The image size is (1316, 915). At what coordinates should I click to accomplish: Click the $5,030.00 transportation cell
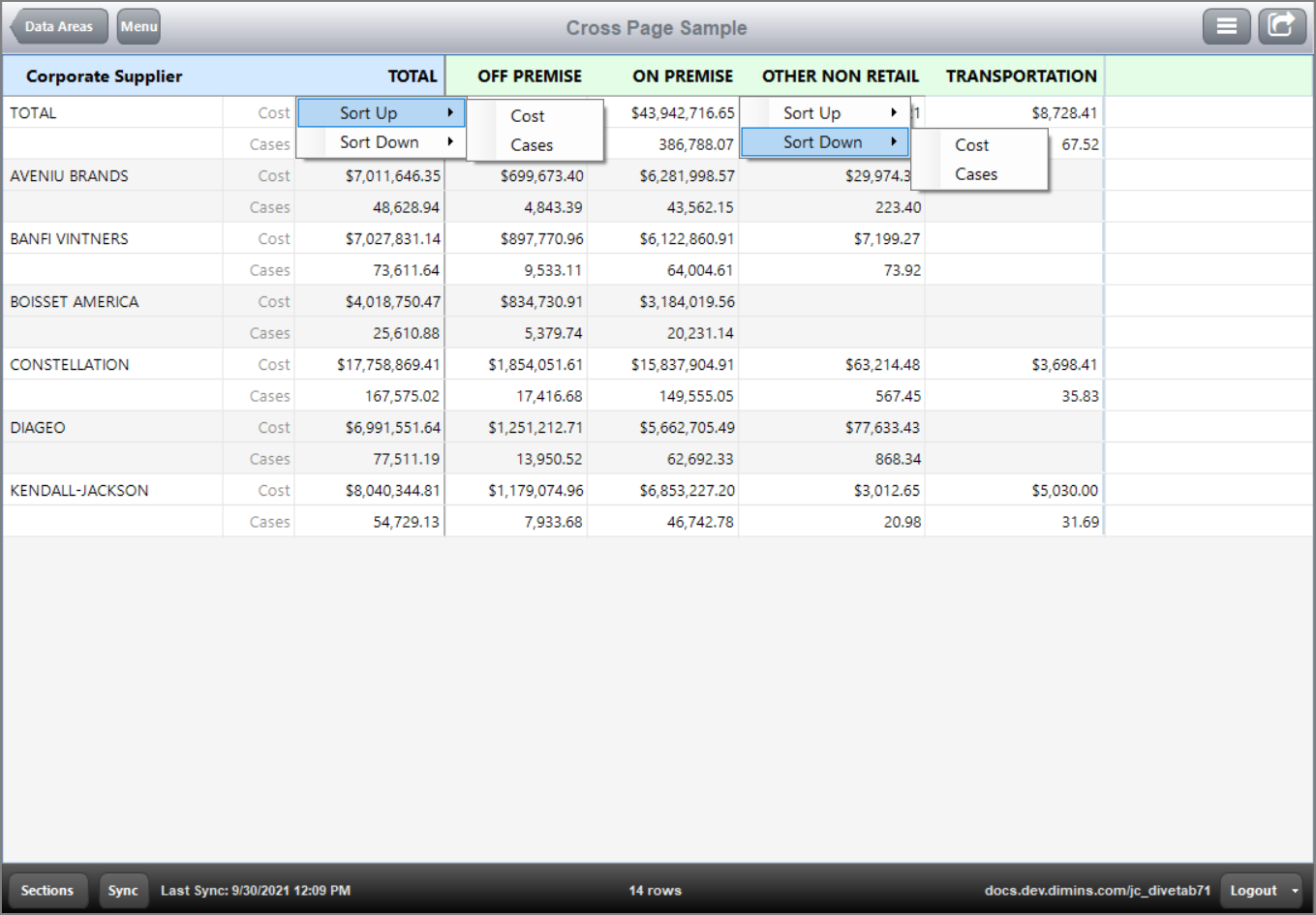click(1064, 491)
